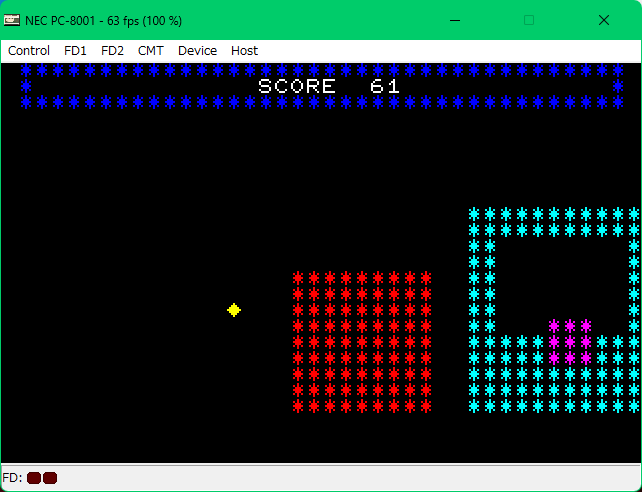Minimize the emulator window
Image resolution: width=642 pixels, height=492 pixels.
455,20
